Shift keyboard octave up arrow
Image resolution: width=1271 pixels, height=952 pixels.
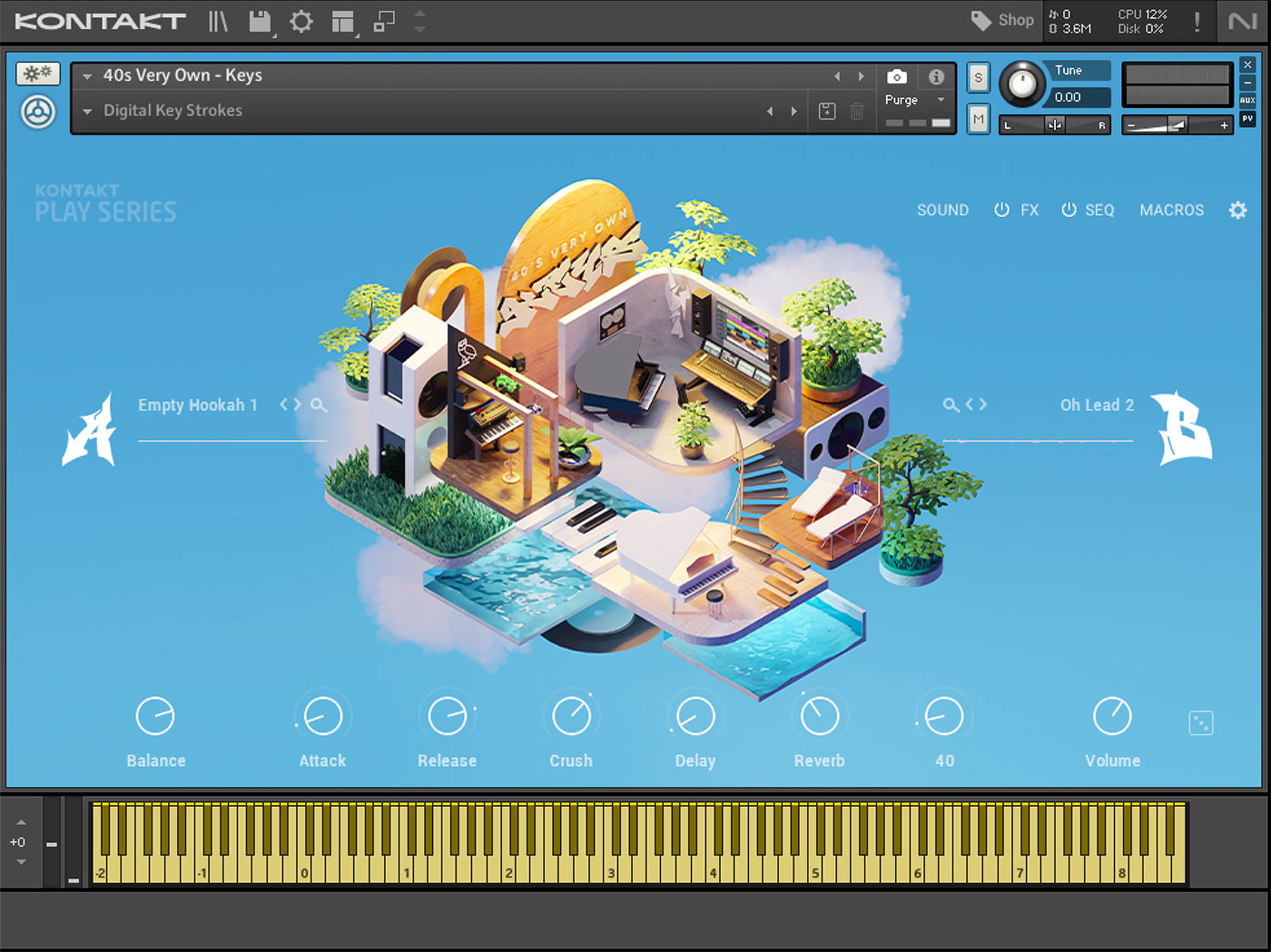tap(21, 822)
